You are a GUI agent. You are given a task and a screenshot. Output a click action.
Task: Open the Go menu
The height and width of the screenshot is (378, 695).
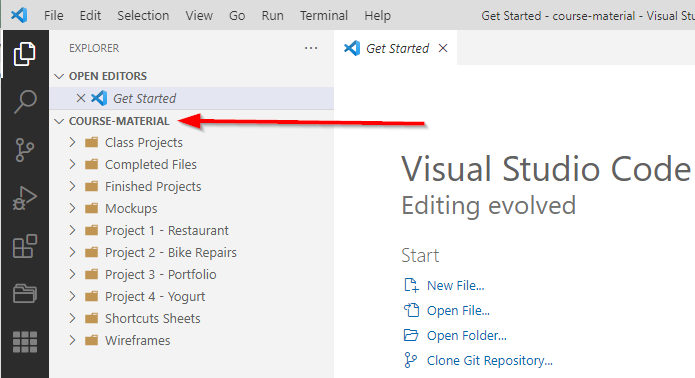point(237,16)
